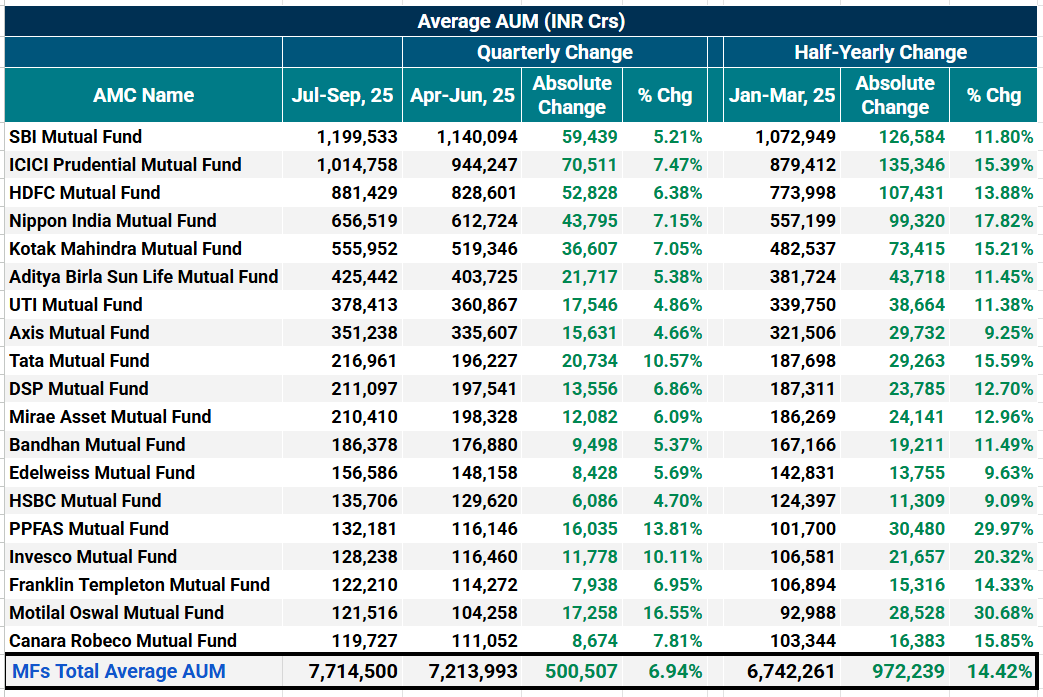Select Tata quarterly percent 10.57%
The image size is (1043, 697).
(x=672, y=360)
